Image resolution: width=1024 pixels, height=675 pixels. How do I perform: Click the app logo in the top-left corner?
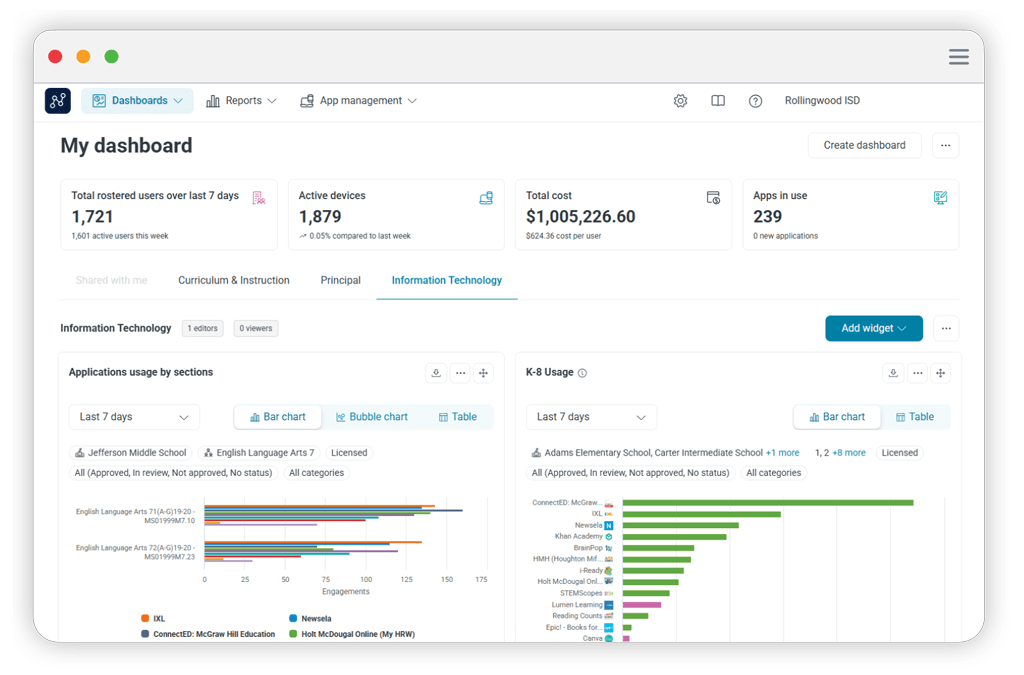[x=57, y=101]
